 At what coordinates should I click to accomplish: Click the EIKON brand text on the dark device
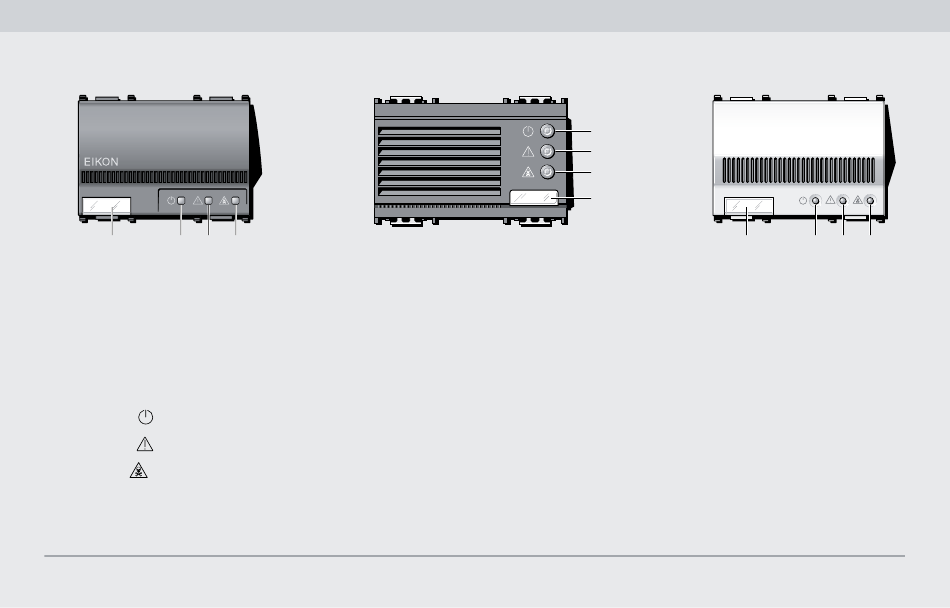tap(101, 162)
